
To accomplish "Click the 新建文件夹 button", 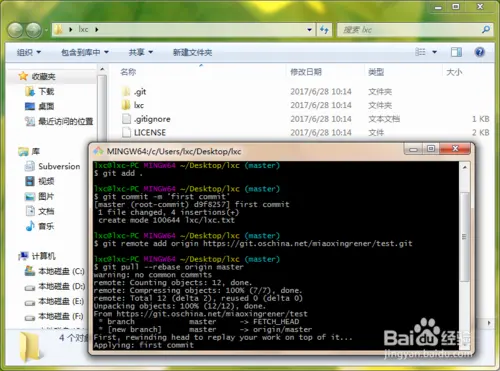I will pyautogui.click(x=192, y=52).
